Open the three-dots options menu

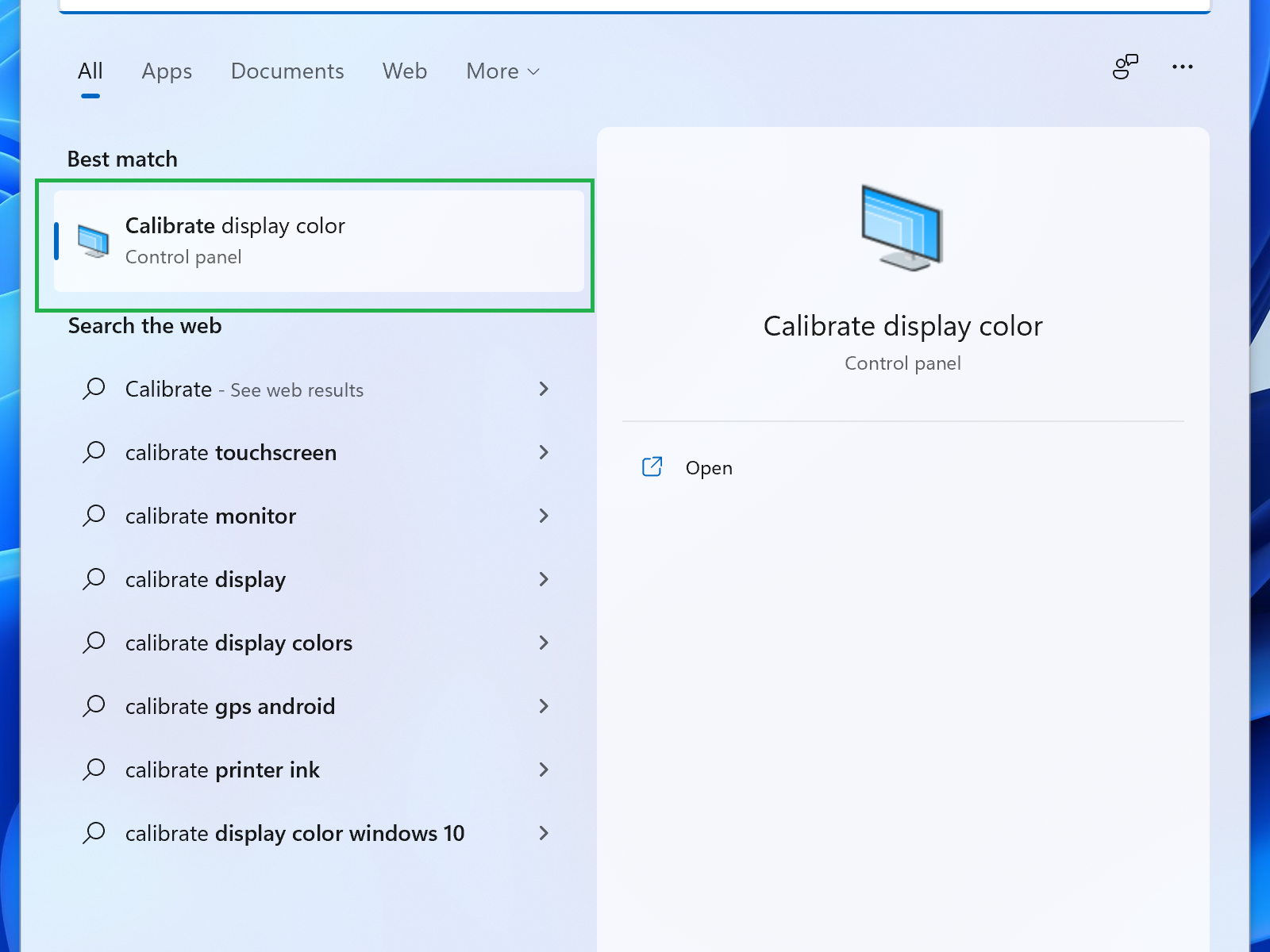tap(1182, 67)
